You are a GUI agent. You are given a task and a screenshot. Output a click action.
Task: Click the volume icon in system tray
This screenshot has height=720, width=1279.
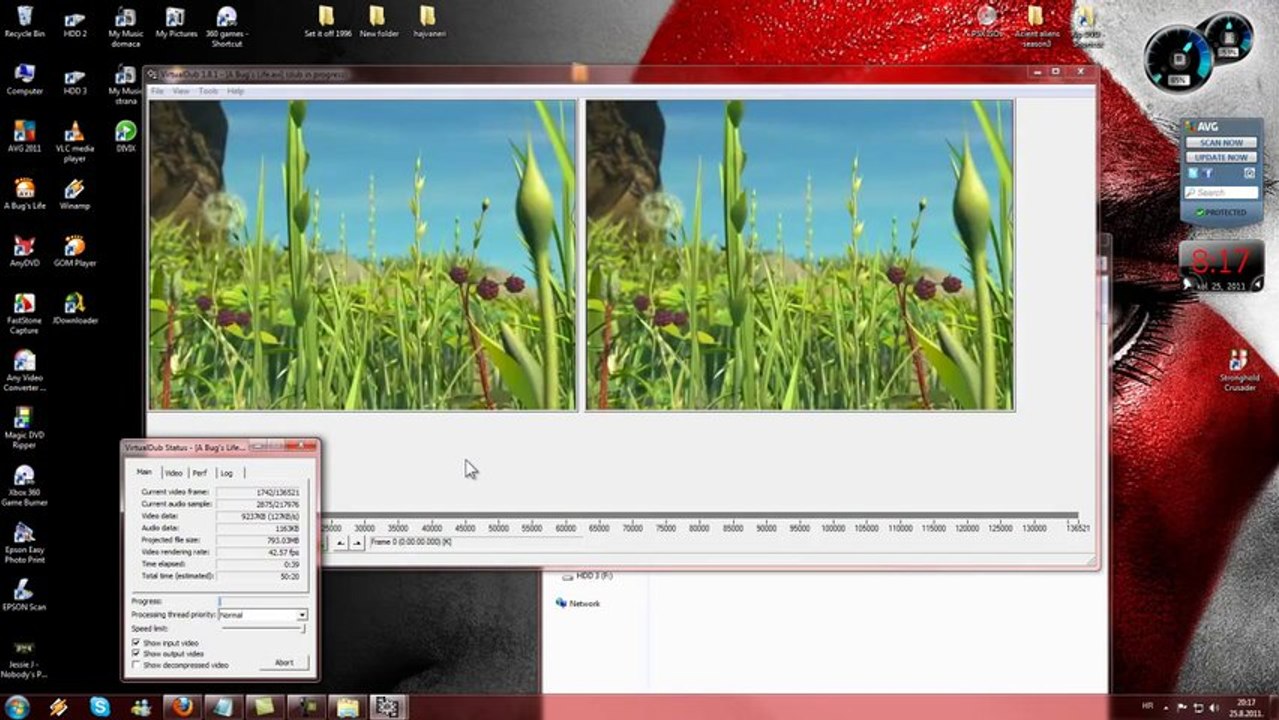[1214, 707]
